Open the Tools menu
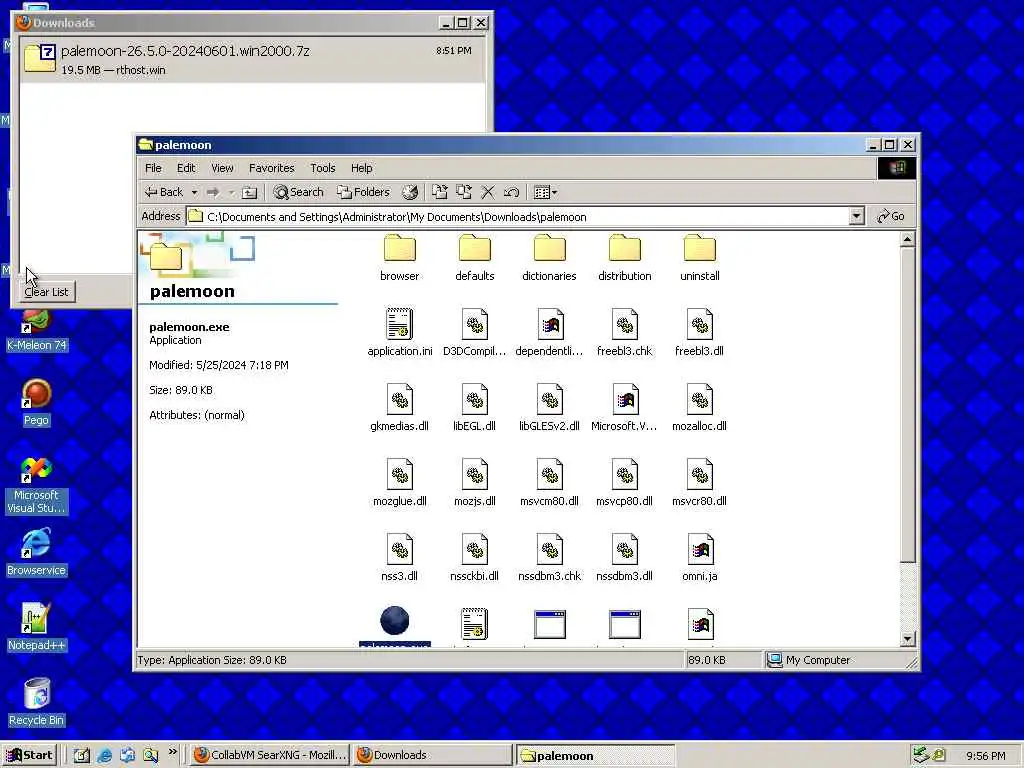Screen dimensions: 1024x768 click(x=323, y=168)
